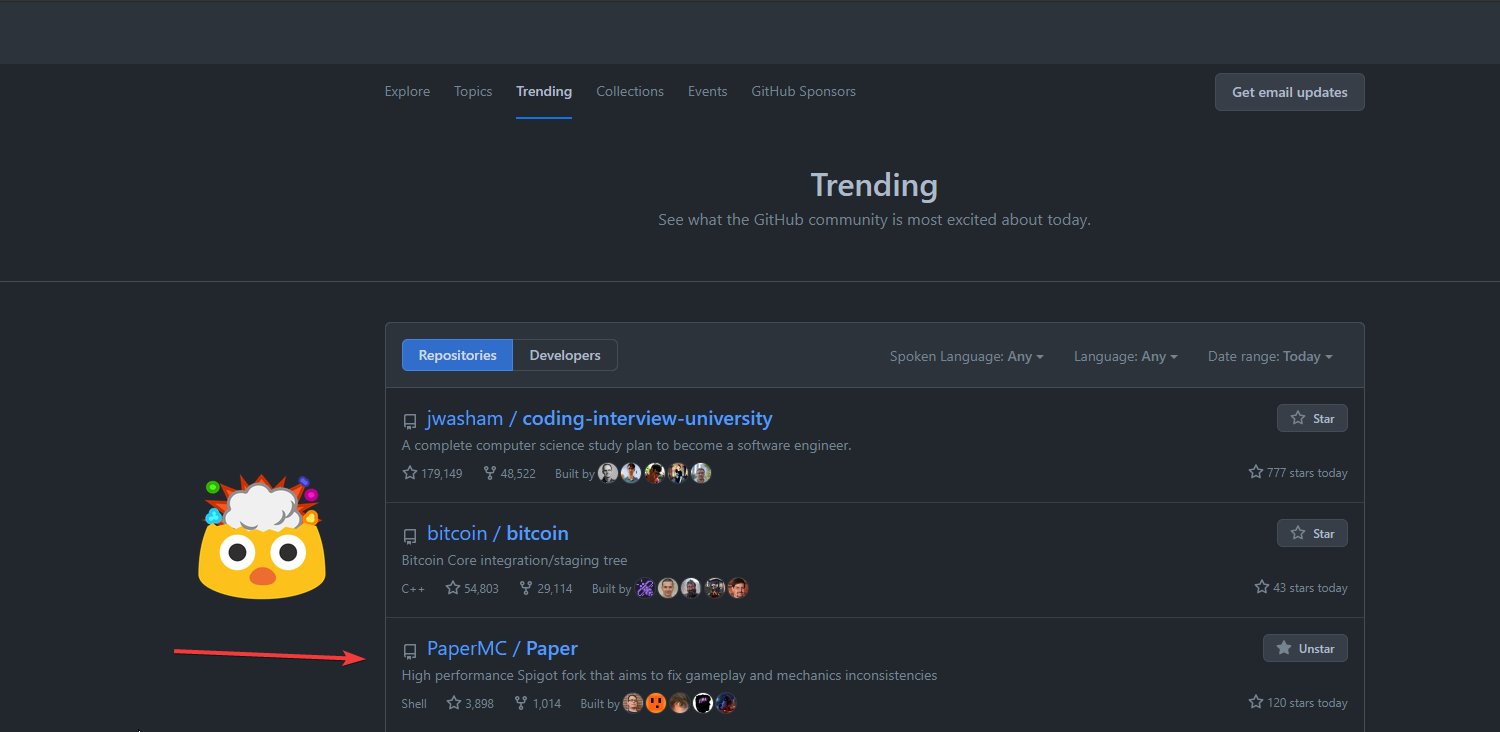This screenshot has height=732, width=1500.
Task: Open the Spoken Language filter dropdown
Action: [x=966, y=356]
